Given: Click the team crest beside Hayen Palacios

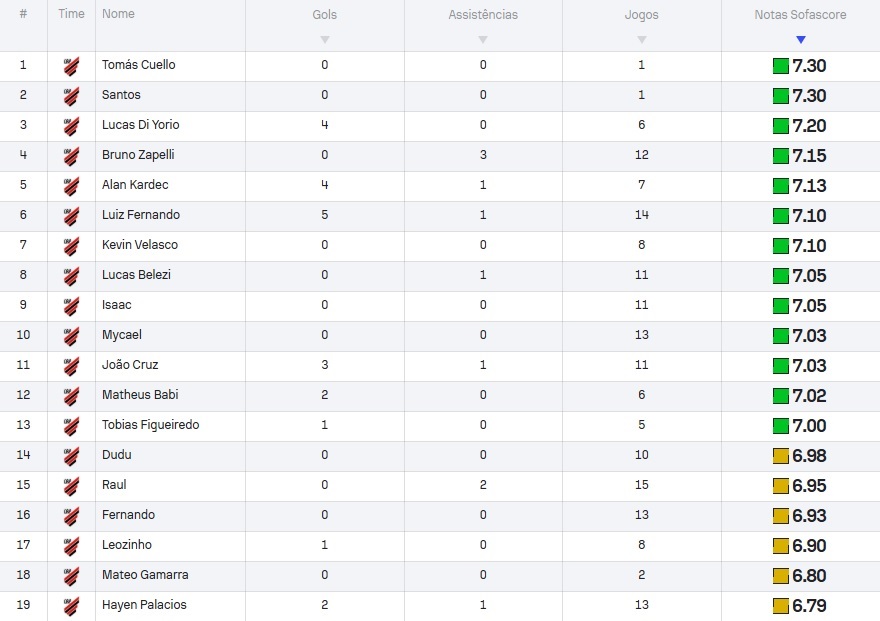Looking at the screenshot, I should (x=71, y=606).
